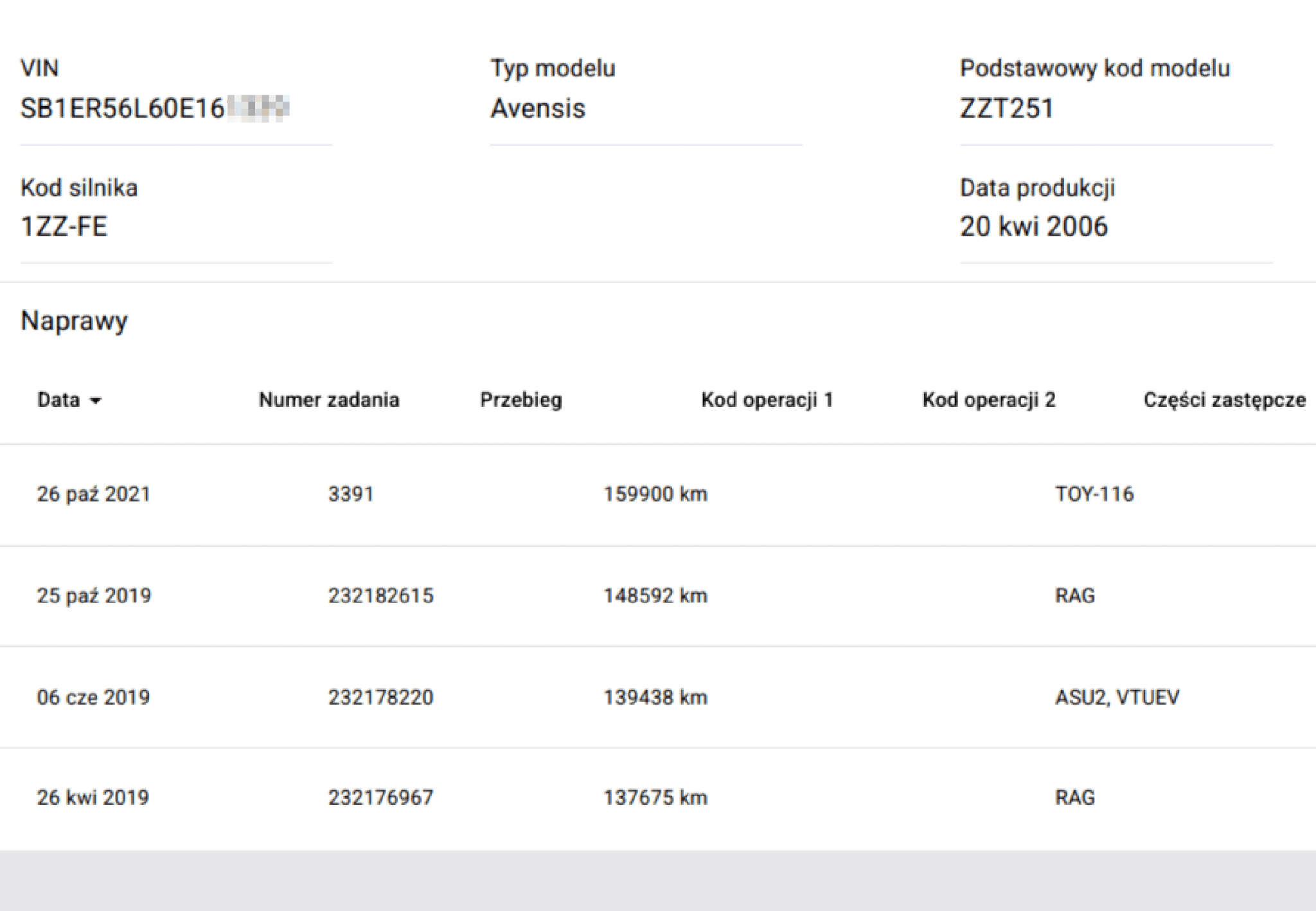1316x911 pixels.
Task: Click the Części zastępcze column header
Action: tap(1224, 400)
